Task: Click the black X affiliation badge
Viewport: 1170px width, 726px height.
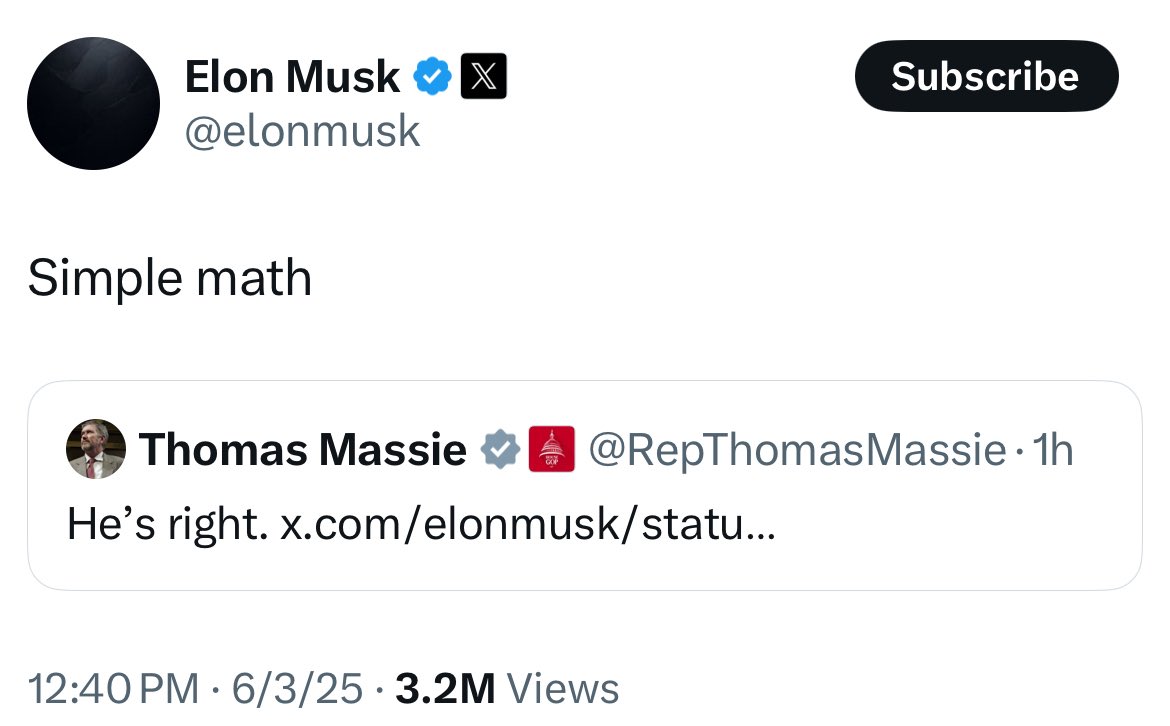Action: click(483, 77)
